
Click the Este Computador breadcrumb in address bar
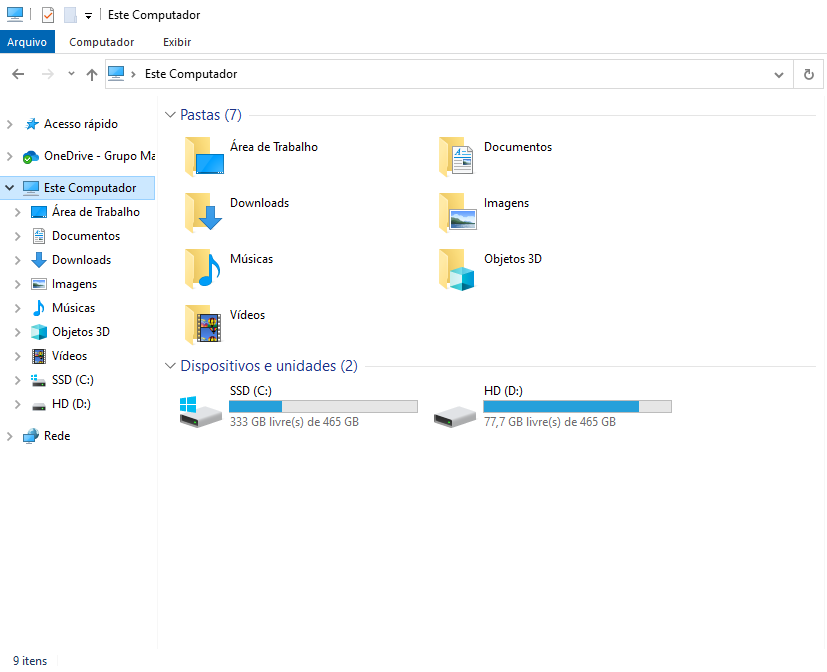pos(191,74)
